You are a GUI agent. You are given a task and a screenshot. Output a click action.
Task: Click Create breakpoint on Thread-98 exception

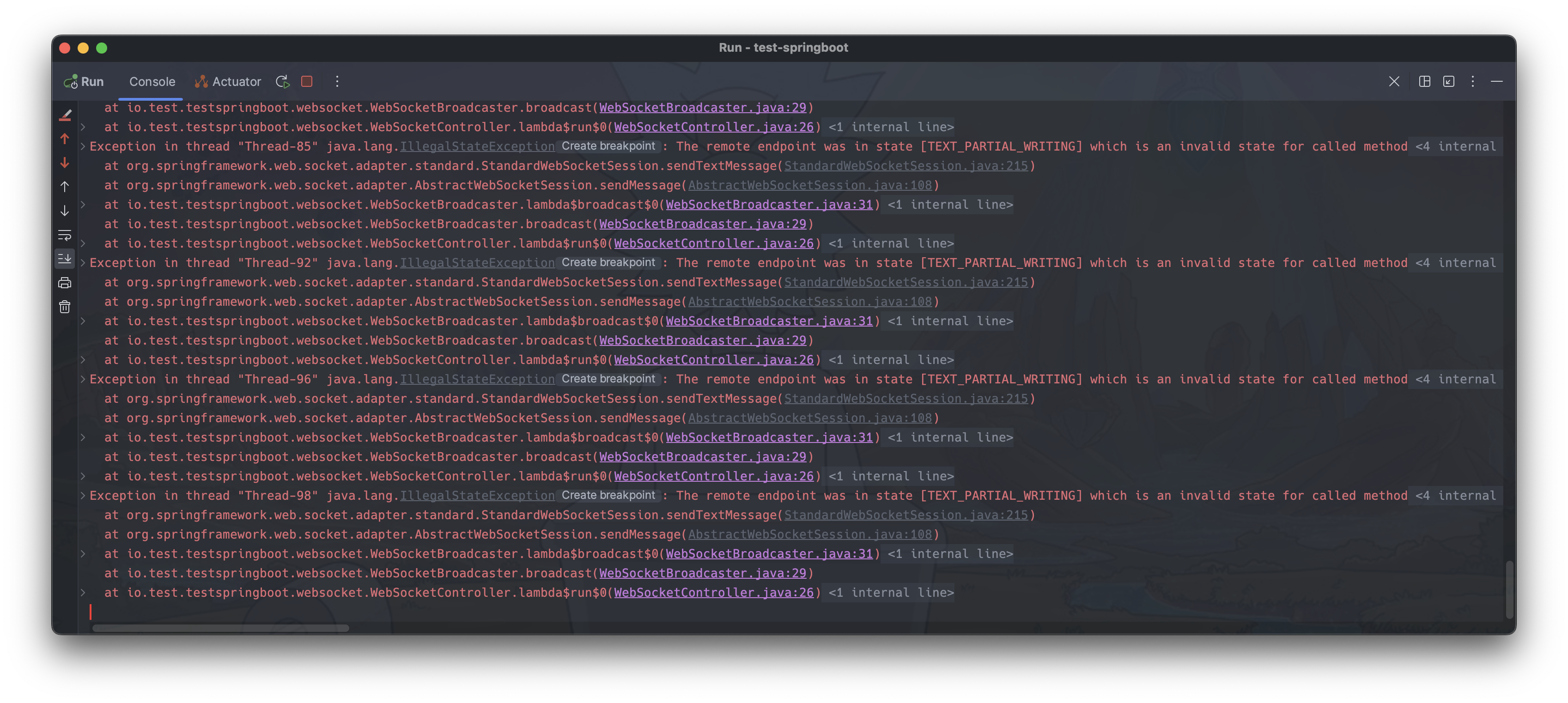click(x=608, y=496)
